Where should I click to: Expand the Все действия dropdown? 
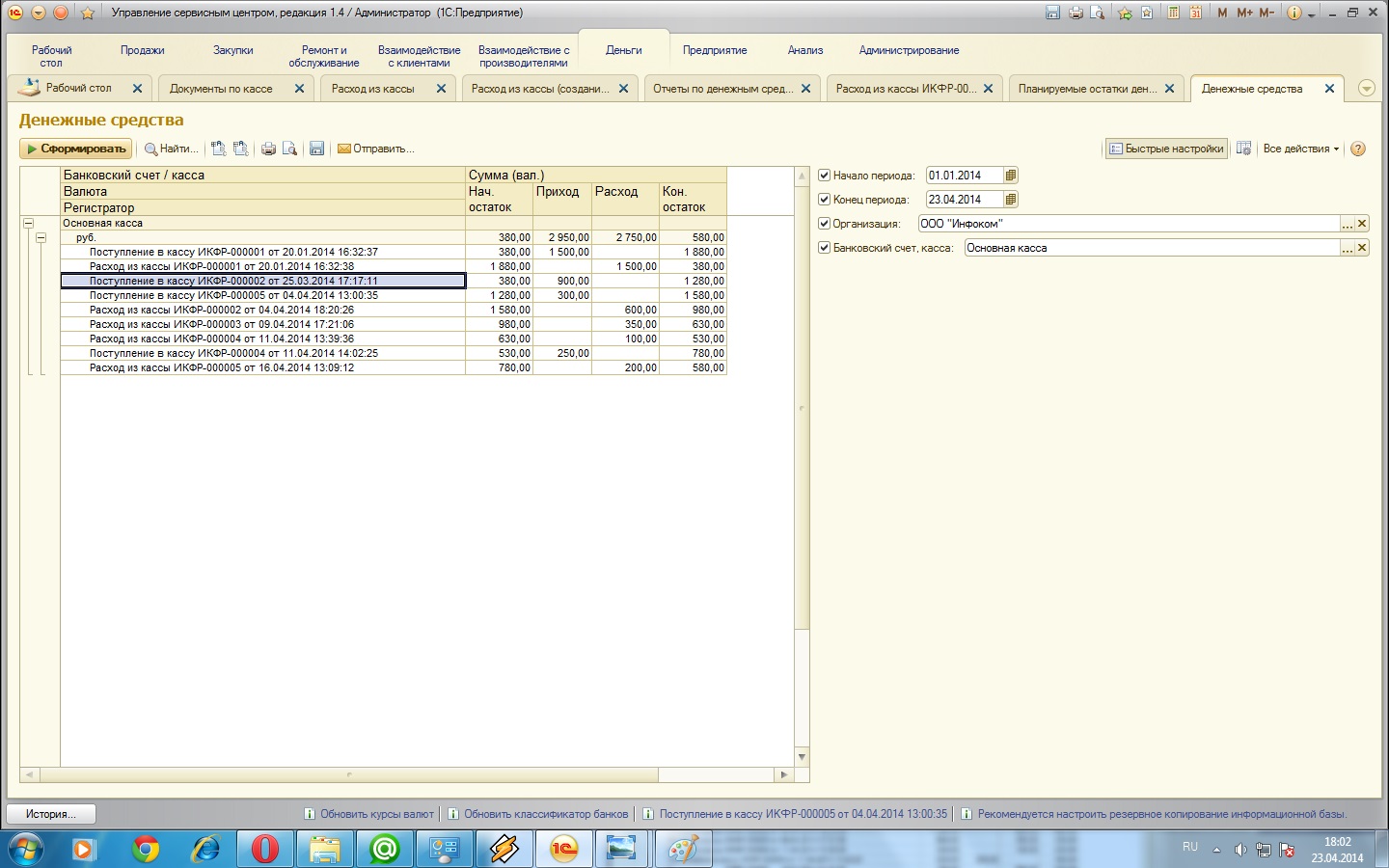[x=1300, y=149]
